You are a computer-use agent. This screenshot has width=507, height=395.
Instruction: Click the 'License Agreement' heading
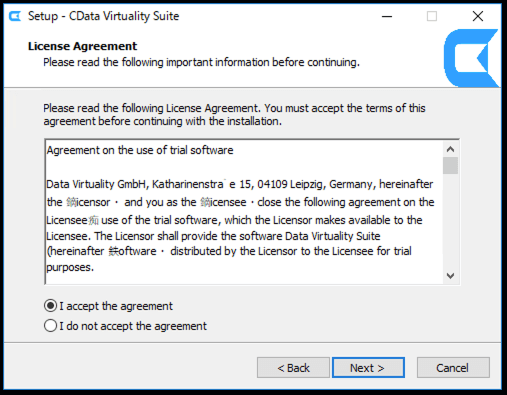coord(82,46)
